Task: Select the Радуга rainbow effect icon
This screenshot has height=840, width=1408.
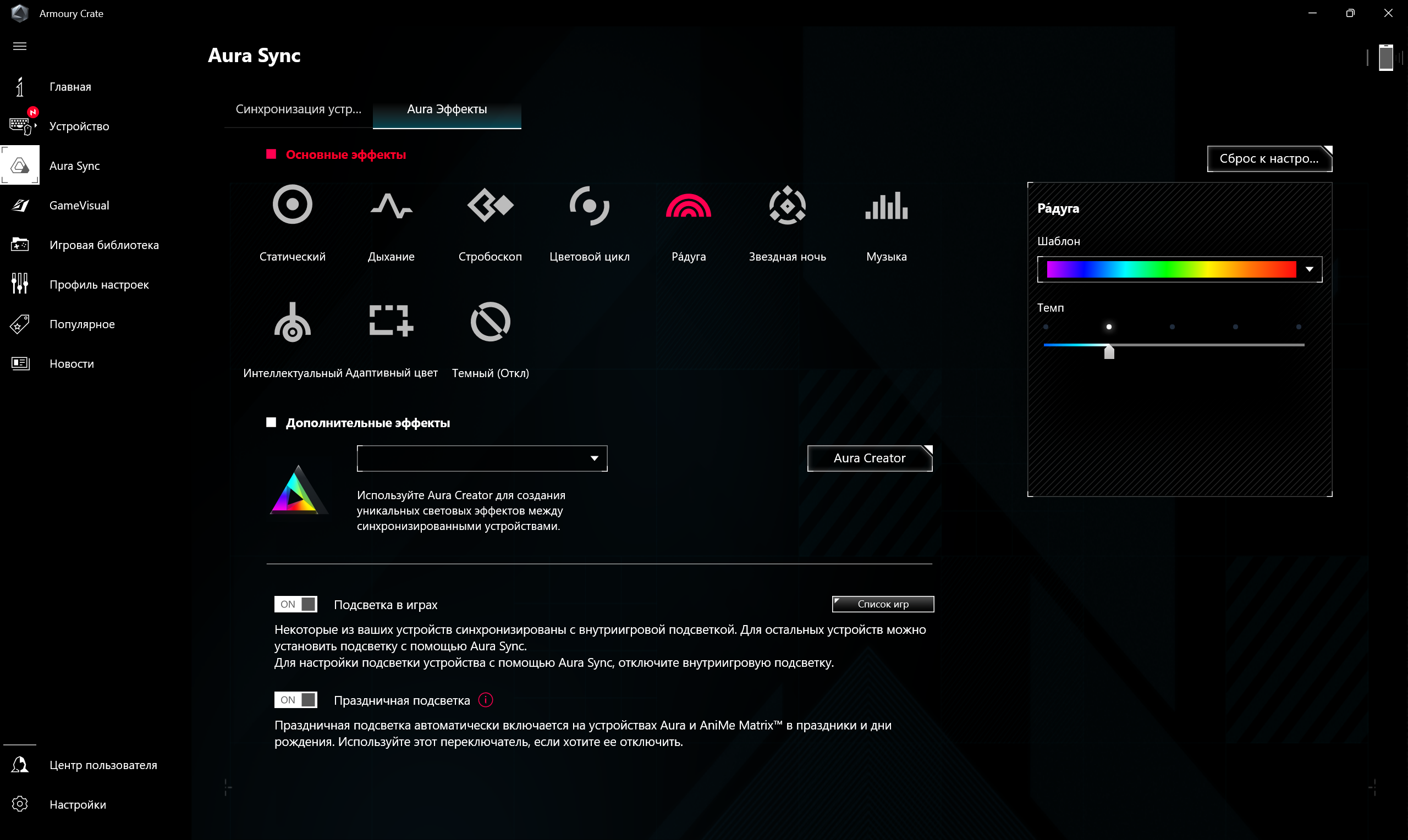Action: click(689, 206)
